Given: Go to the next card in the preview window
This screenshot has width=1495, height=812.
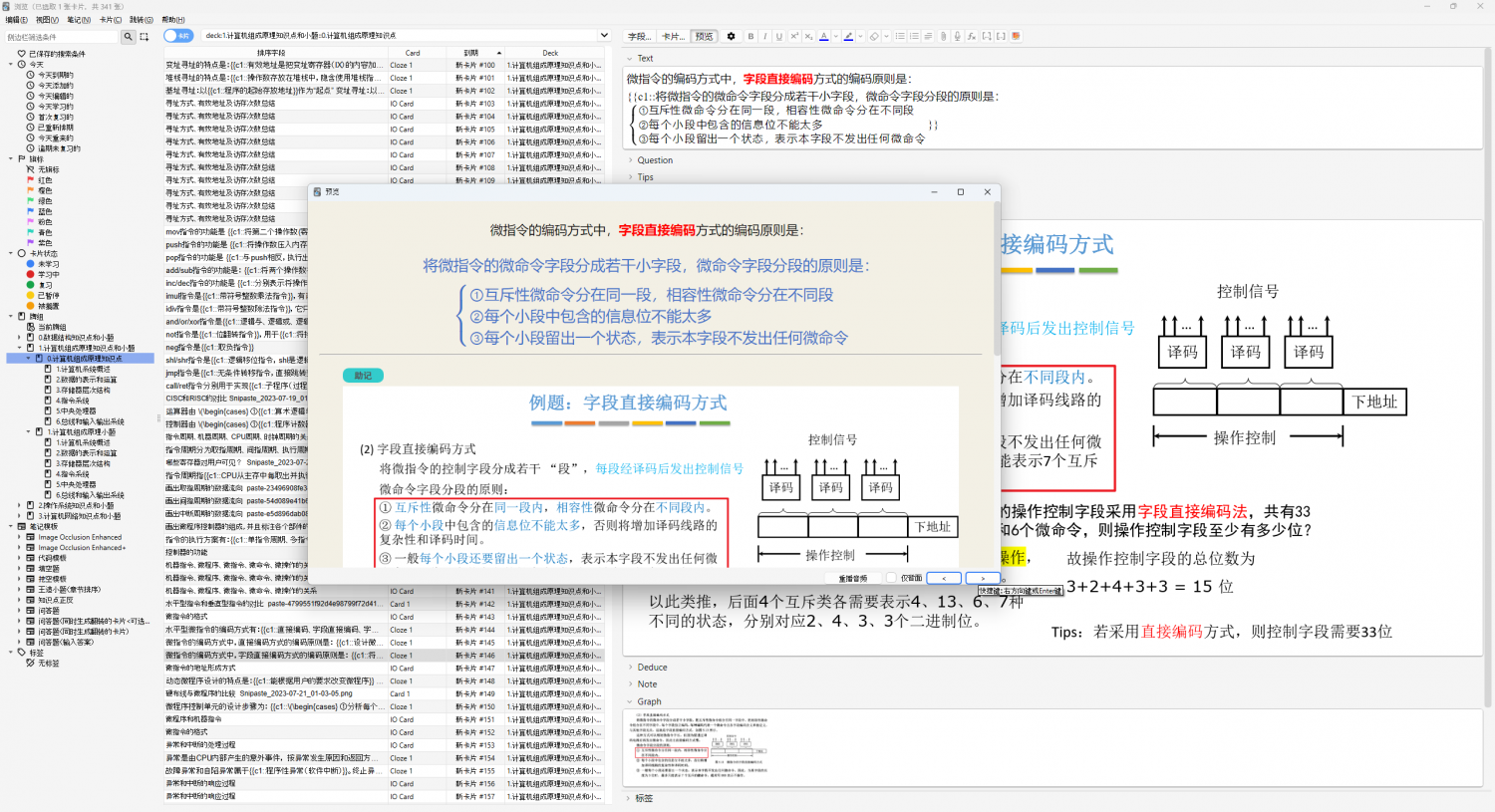Looking at the screenshot, I should pyautogui.click(x=983, y=578).
